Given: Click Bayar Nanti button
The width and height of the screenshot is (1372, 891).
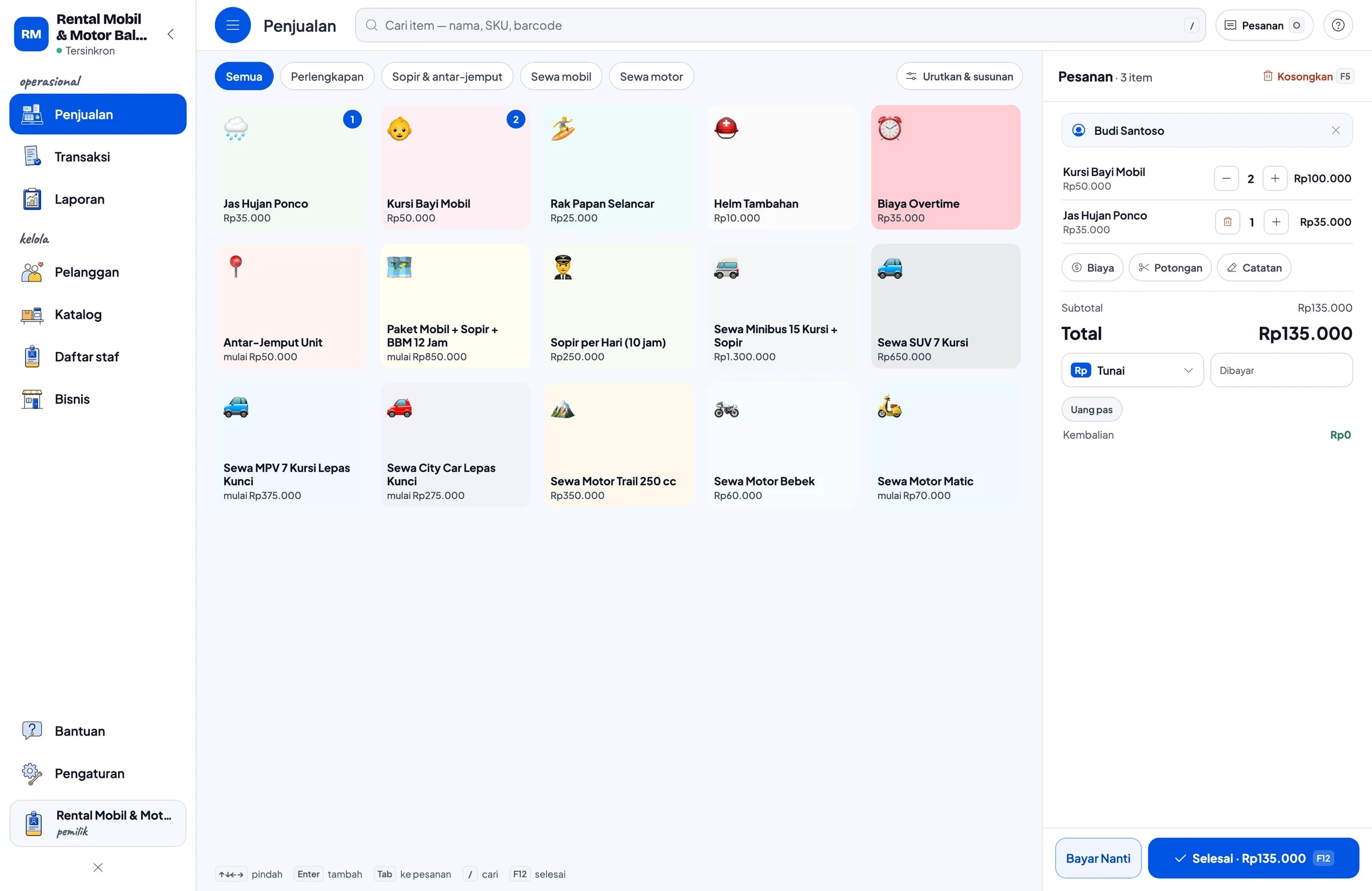Looking at the screenshot, I should pos(1098,858).
